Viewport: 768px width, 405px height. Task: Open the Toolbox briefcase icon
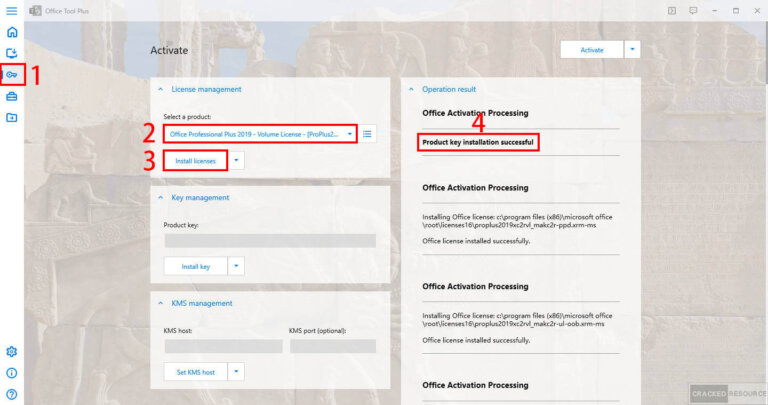pos(11,96)
